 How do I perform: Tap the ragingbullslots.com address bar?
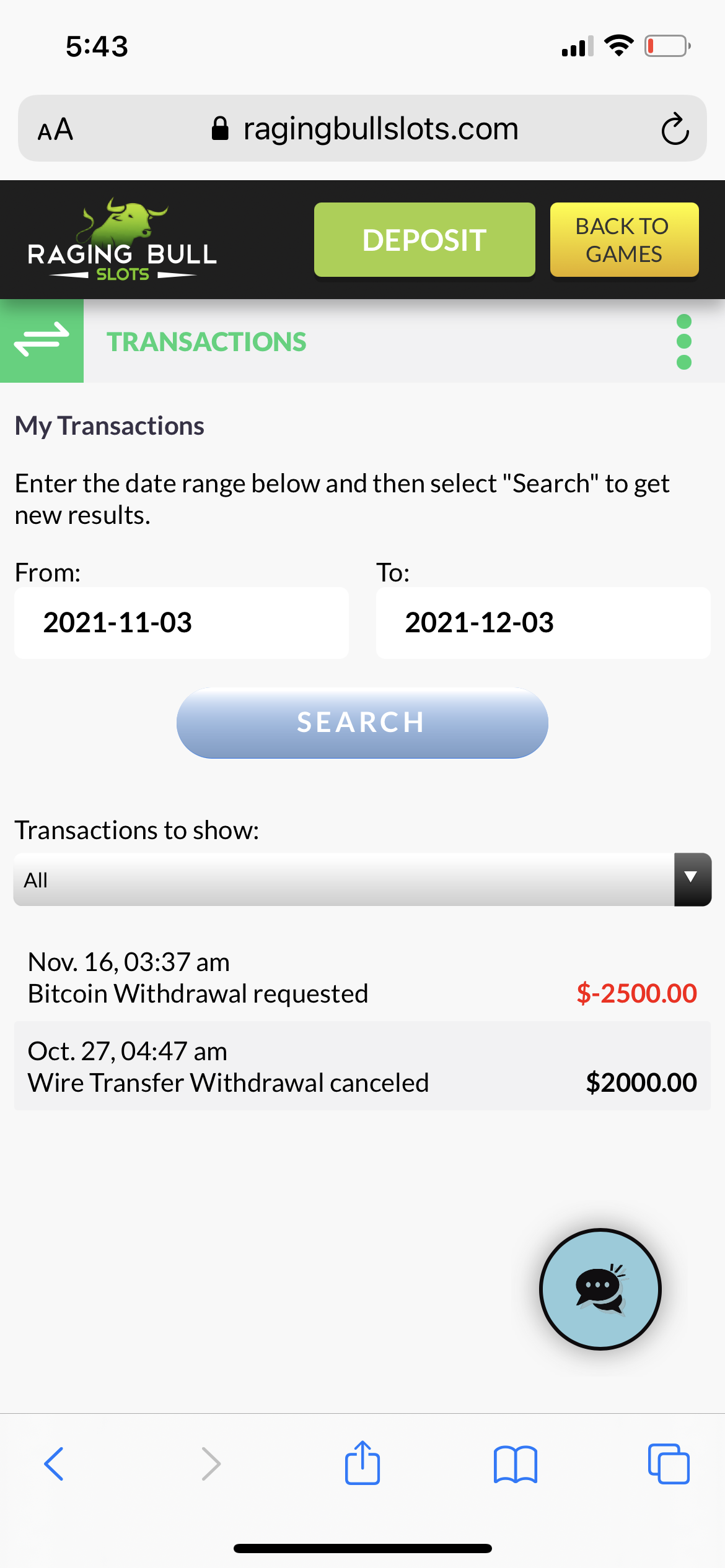tap(380, 129)
